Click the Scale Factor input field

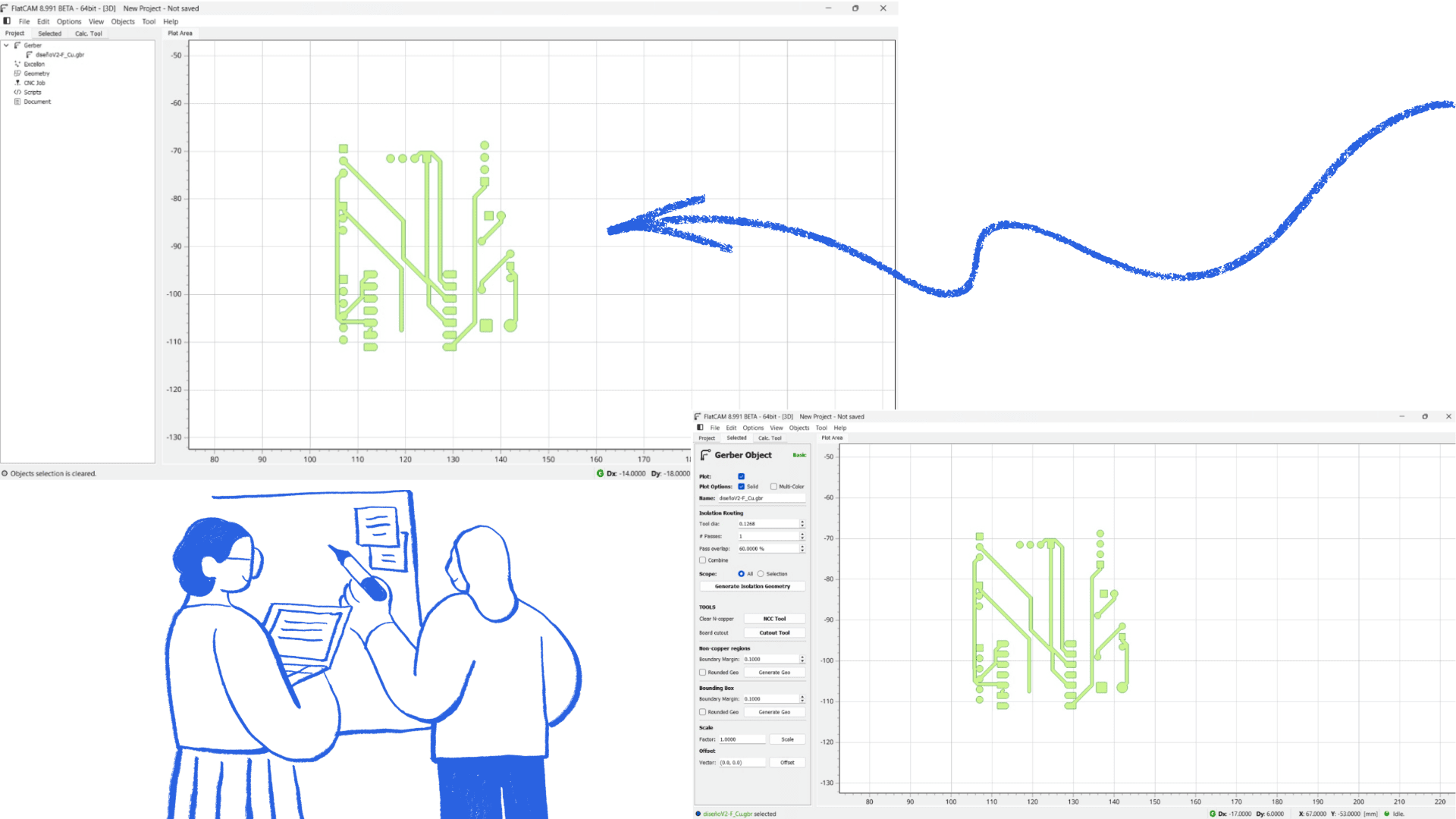(x=741, y=739)
